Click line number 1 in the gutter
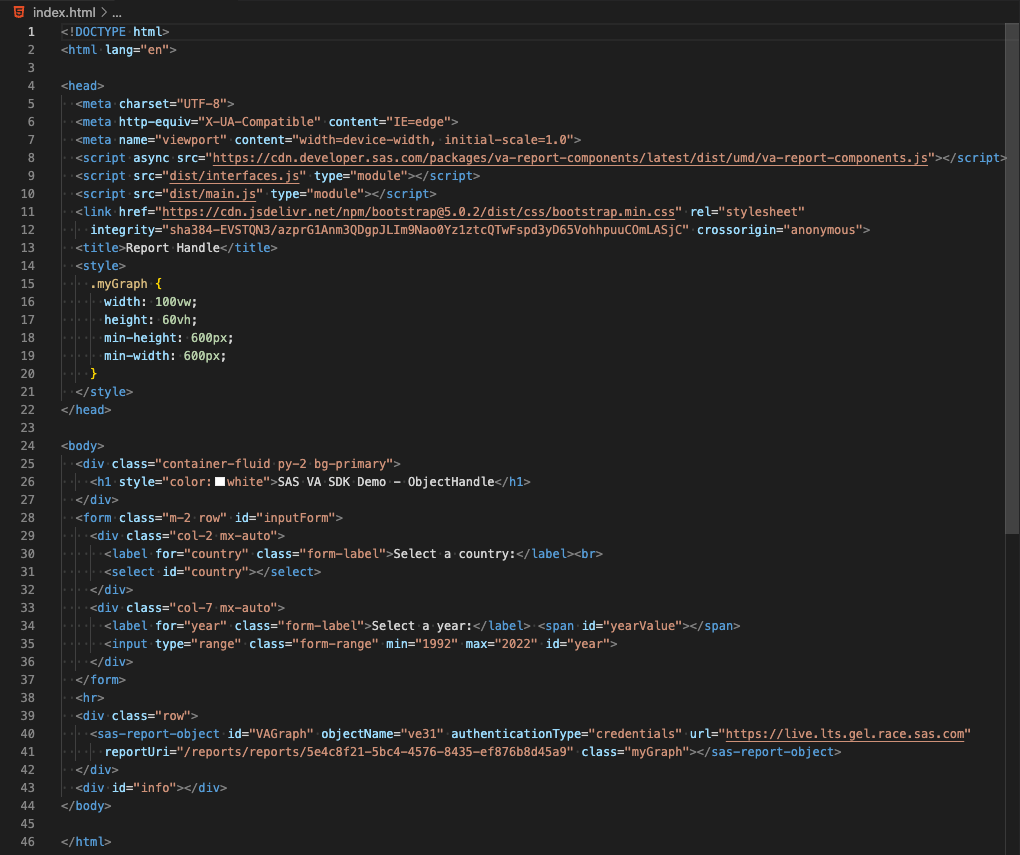 pyautogui.click(x=30, y=31)
